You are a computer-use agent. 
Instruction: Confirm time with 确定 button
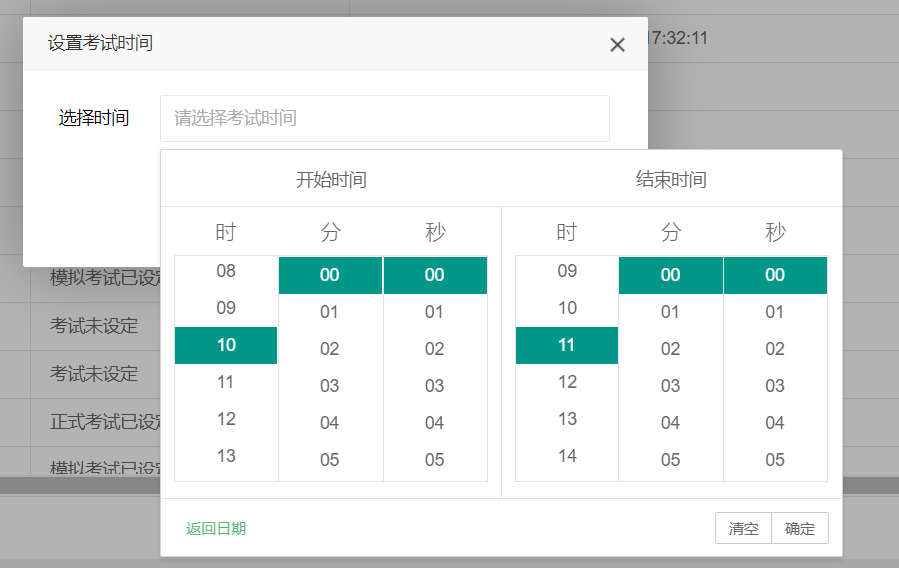[x=800, y=529]
